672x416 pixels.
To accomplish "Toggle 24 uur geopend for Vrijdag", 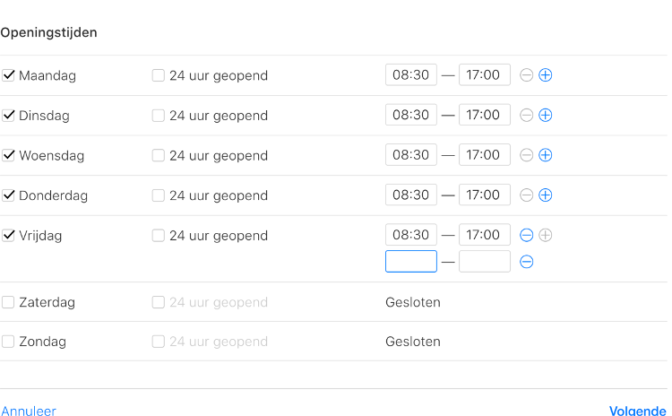I will [x=159, y=235].
